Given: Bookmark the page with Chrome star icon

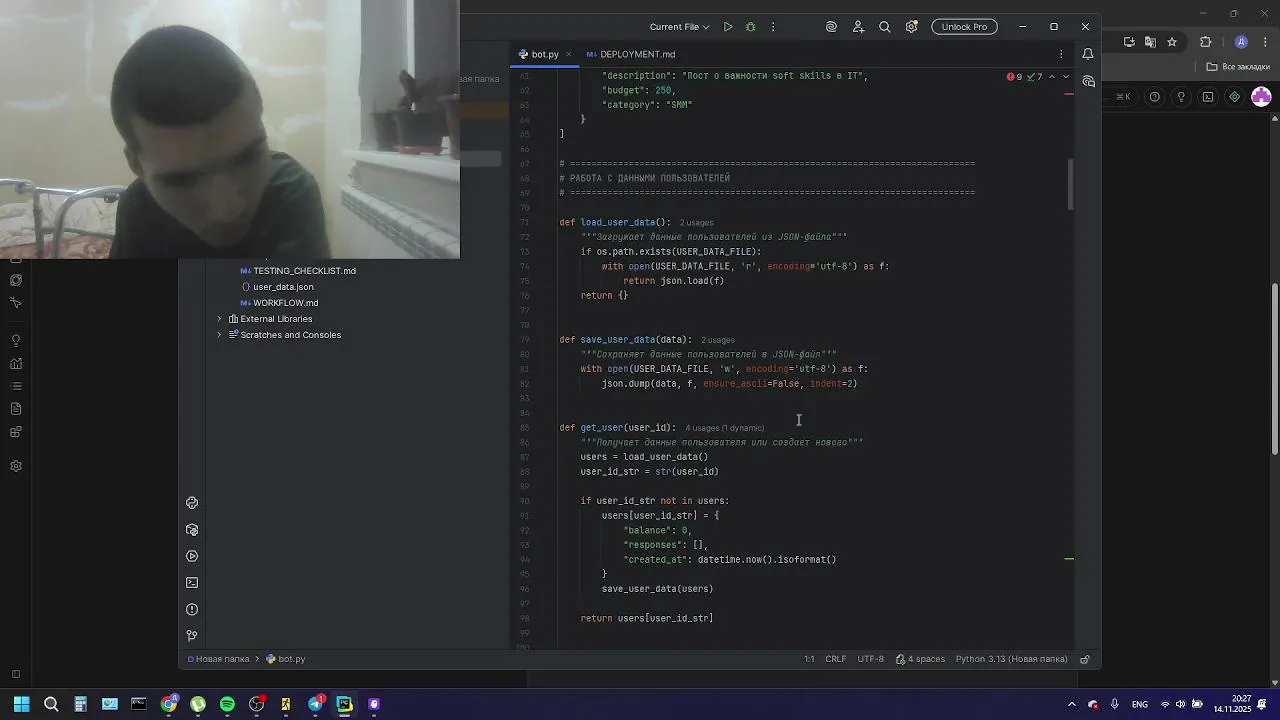Looking at the screenshot, I should tap(1172, 42).
